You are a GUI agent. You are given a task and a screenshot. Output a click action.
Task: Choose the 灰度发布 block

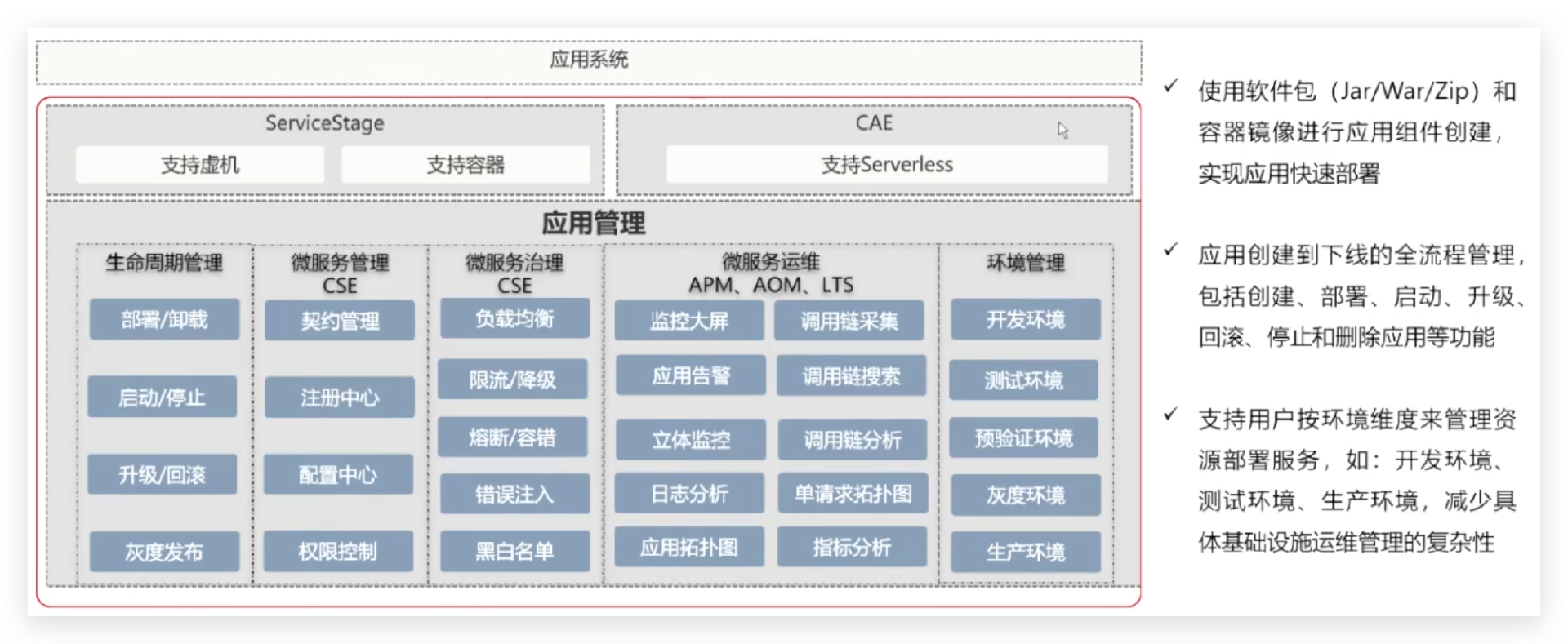pos(164,552)
